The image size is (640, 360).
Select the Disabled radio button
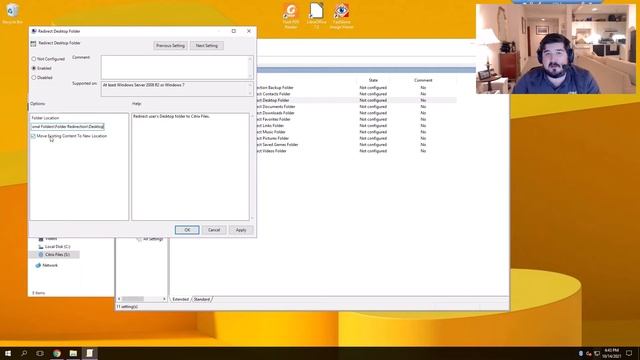point(34,78)
